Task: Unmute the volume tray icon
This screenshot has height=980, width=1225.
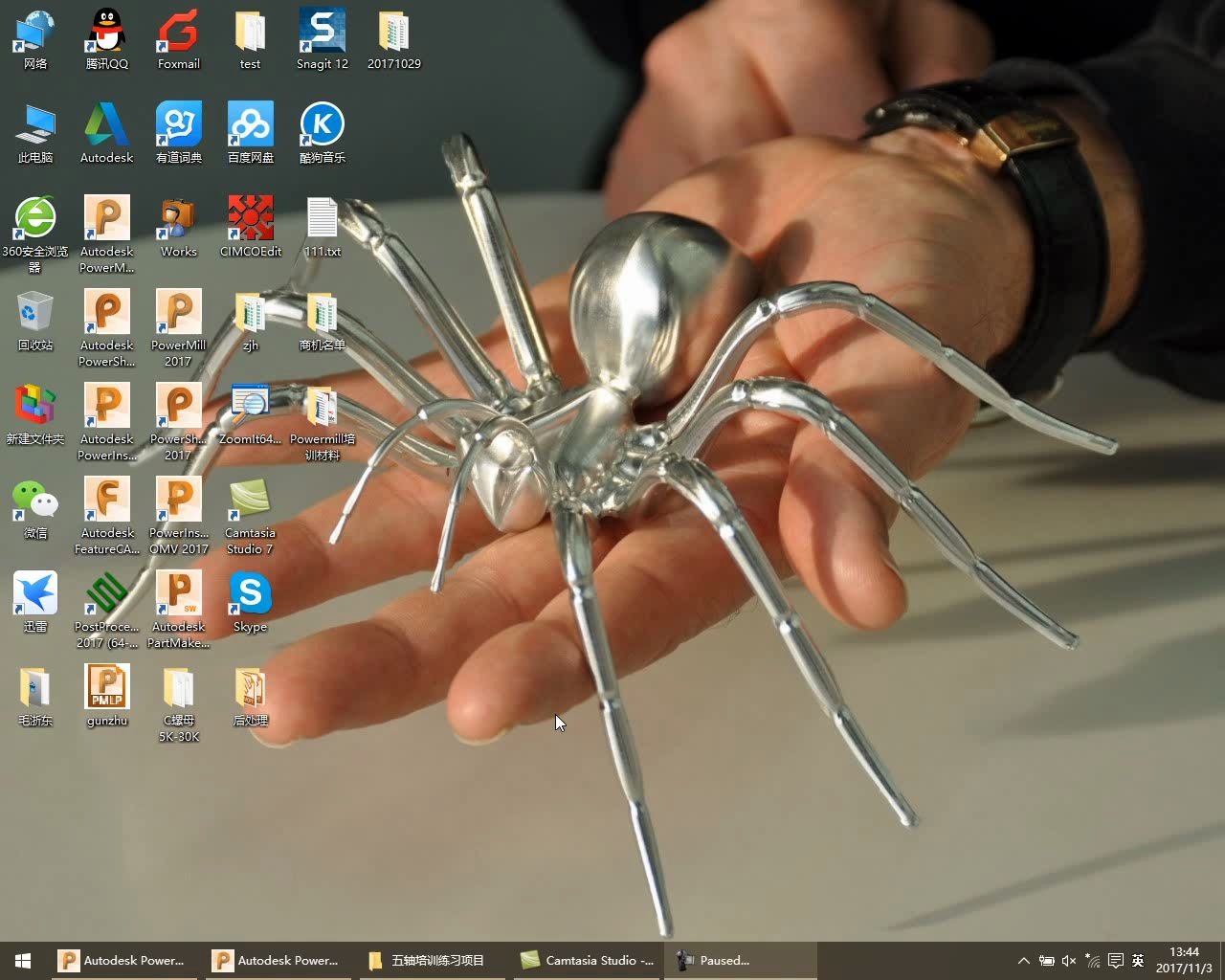Action: [1069, 961]
